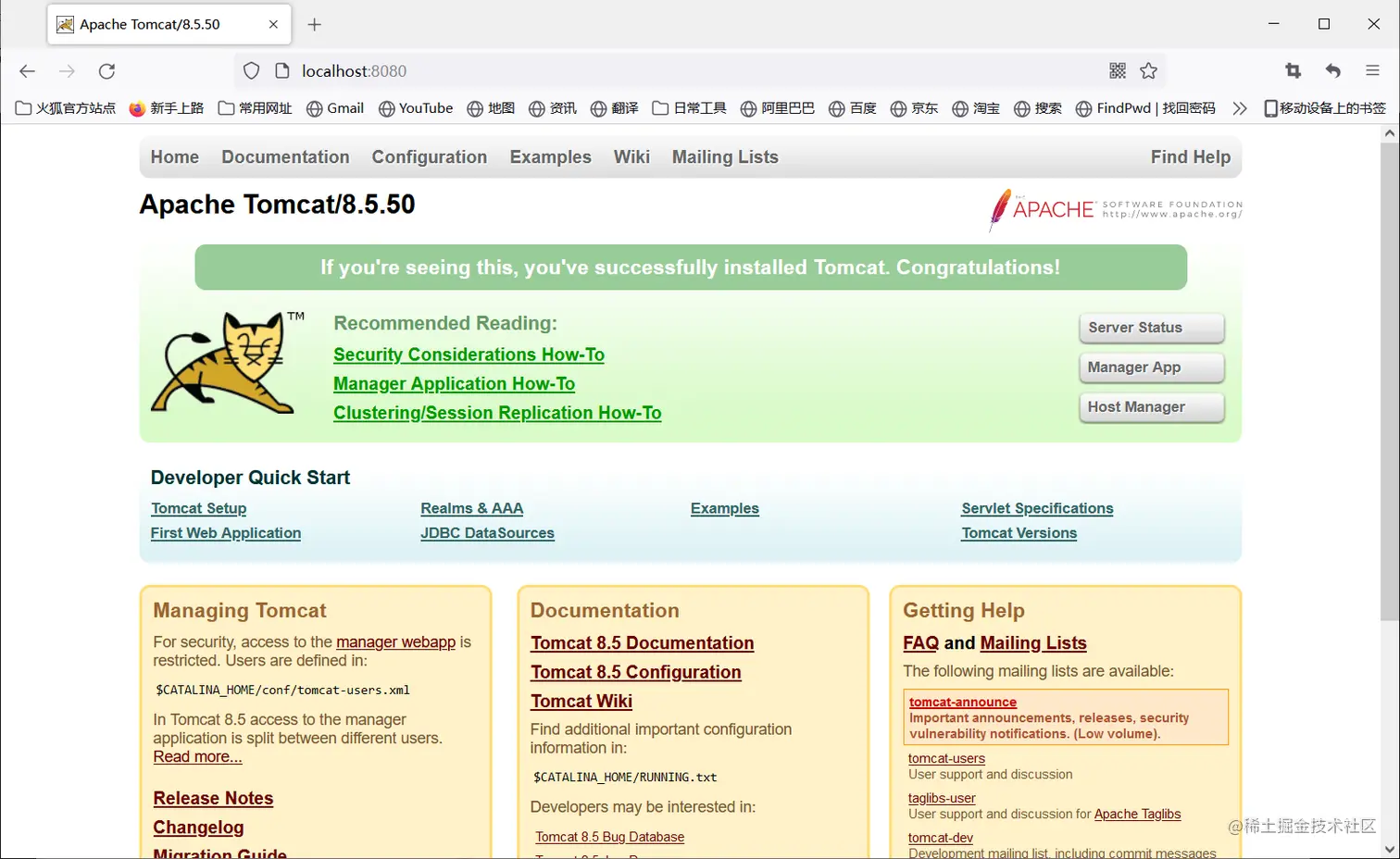
Task: Show more bookmarks with the chevron
Action: click(1240, 108)
